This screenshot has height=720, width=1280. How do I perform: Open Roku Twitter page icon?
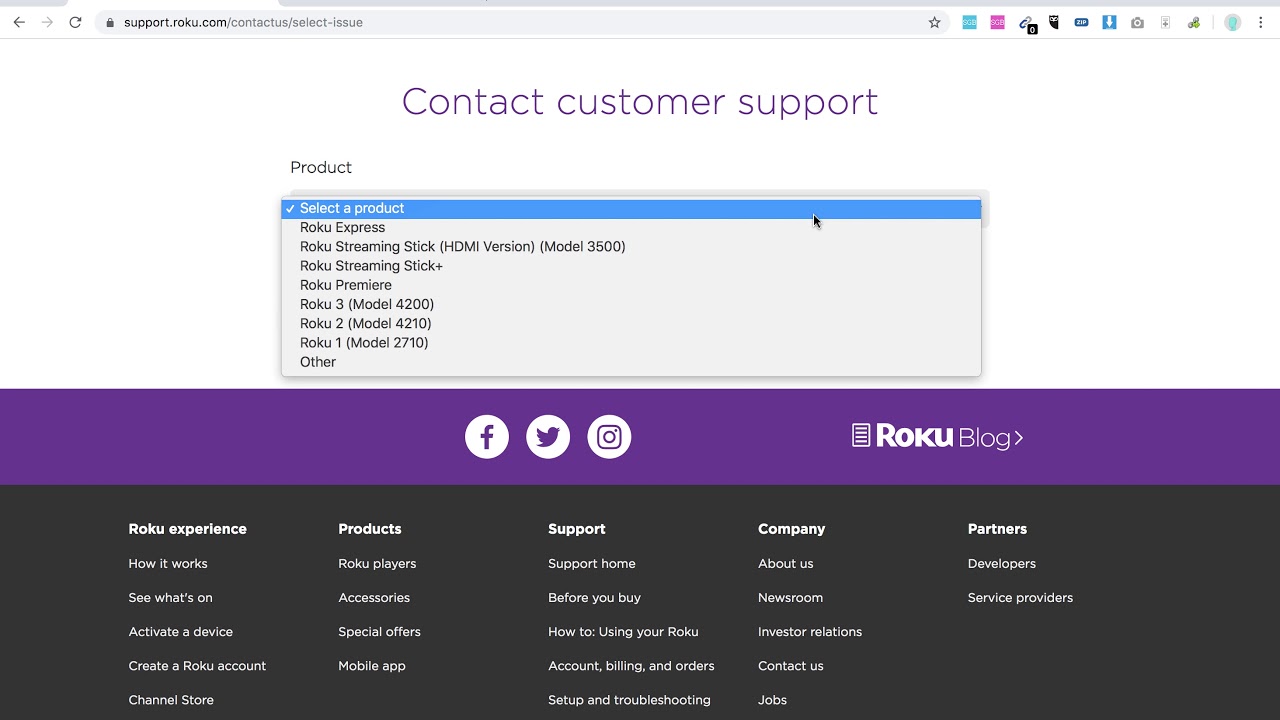548,437
